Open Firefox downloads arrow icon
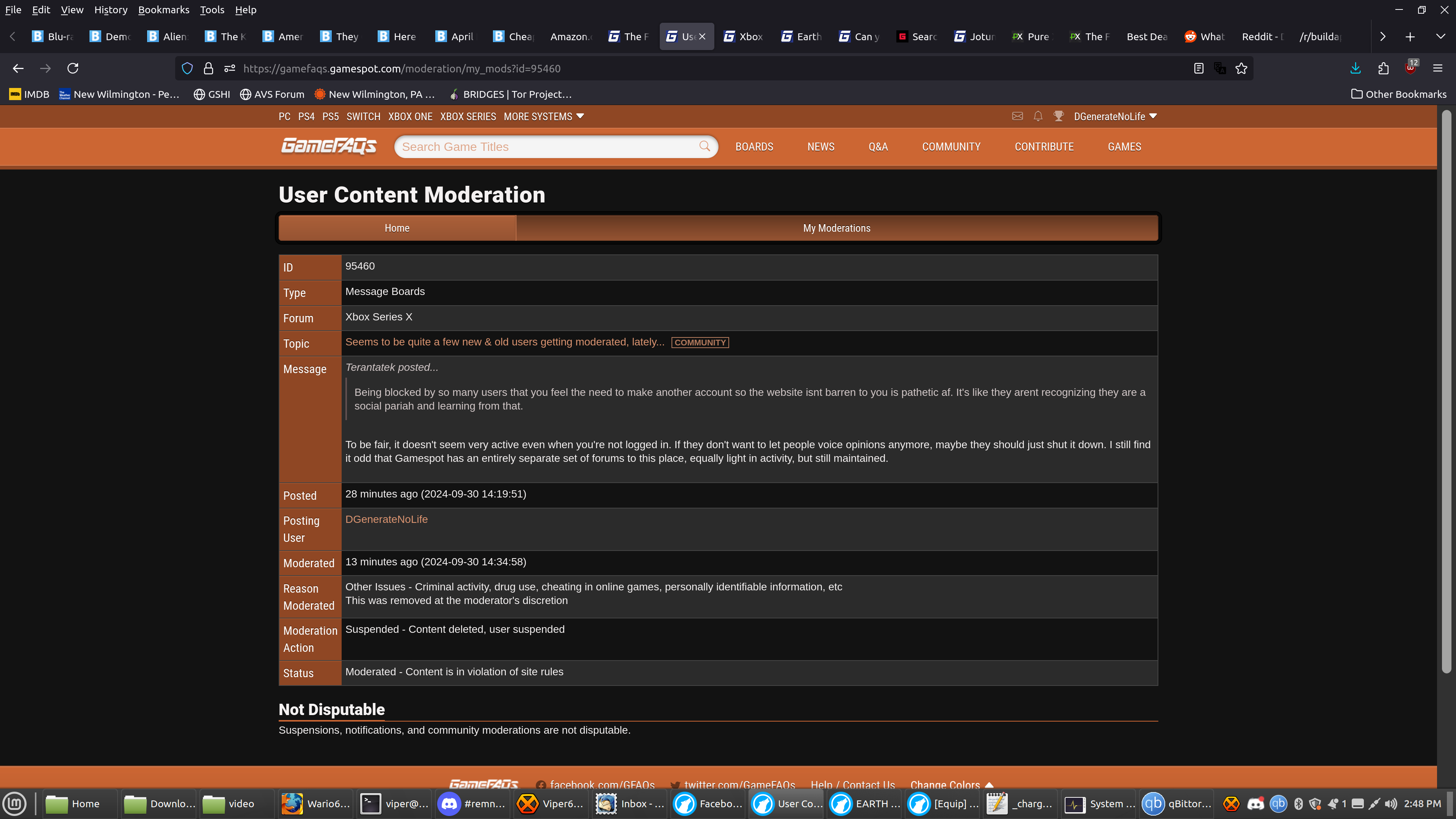 tap(1356, 68)
